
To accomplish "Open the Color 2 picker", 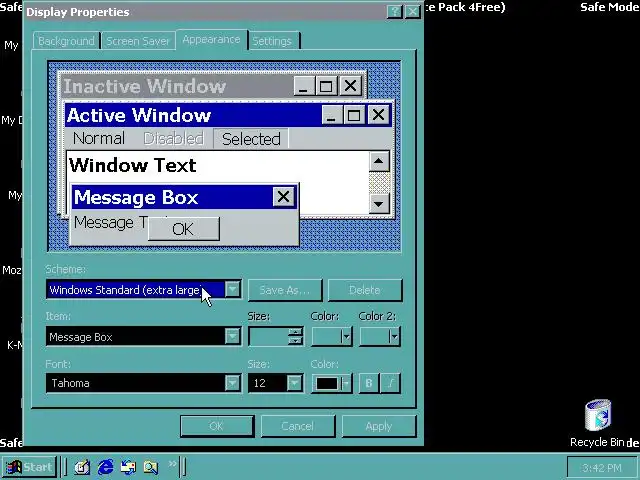I will pyautogui.click(x=380, y=337).
